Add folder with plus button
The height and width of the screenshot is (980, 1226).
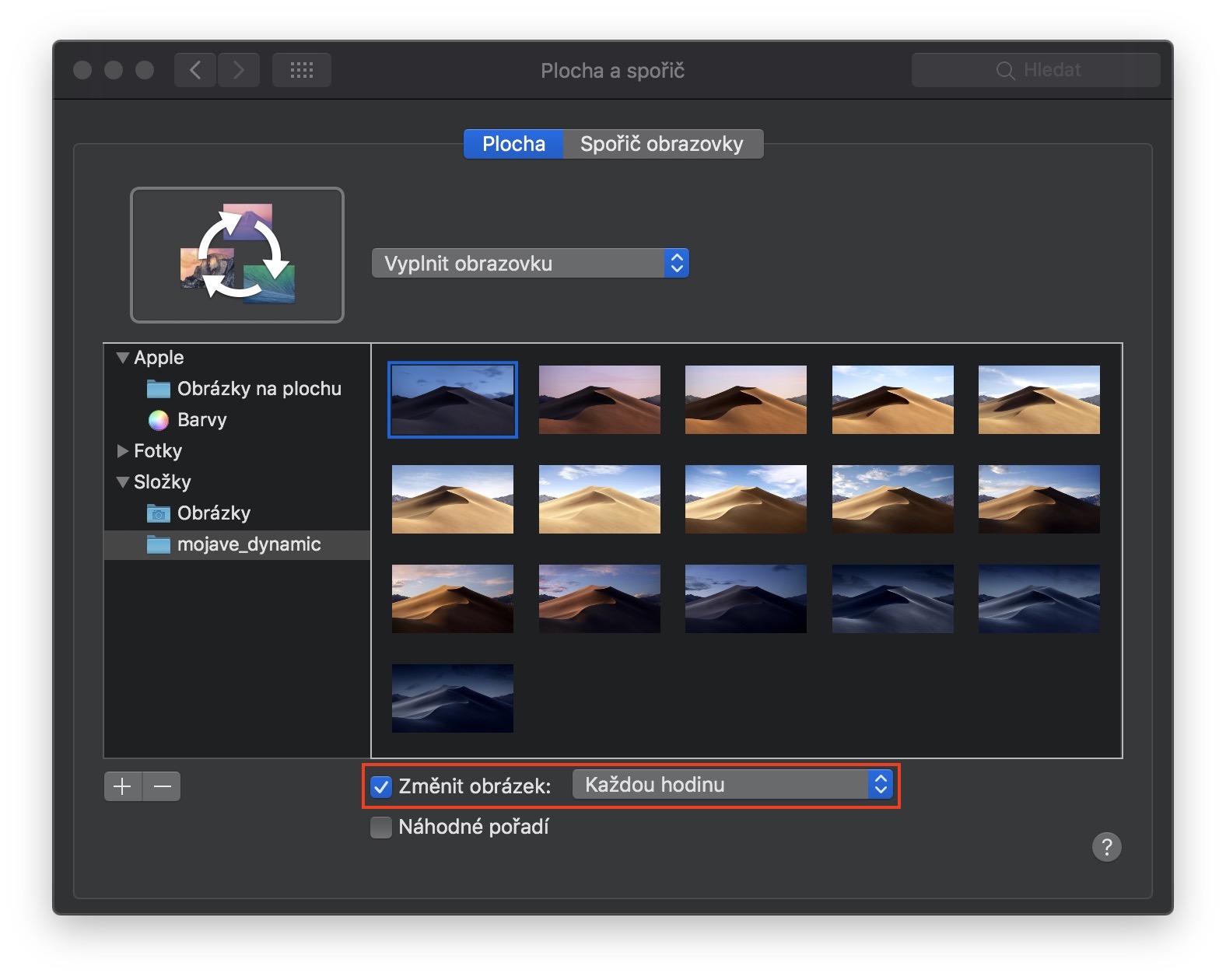click(x=123, y=786)
